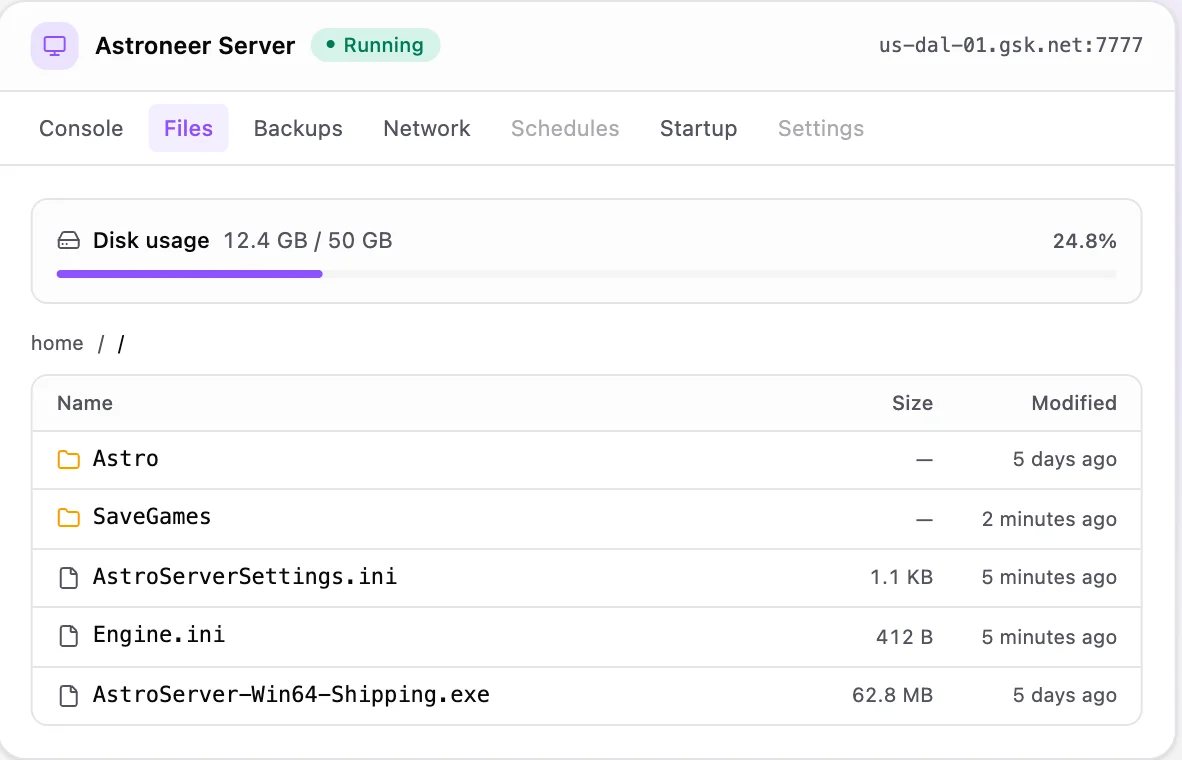Screen dimensions: 1182x760
Task: Click the SaveGames folder icon
Action: coord(69,517)
